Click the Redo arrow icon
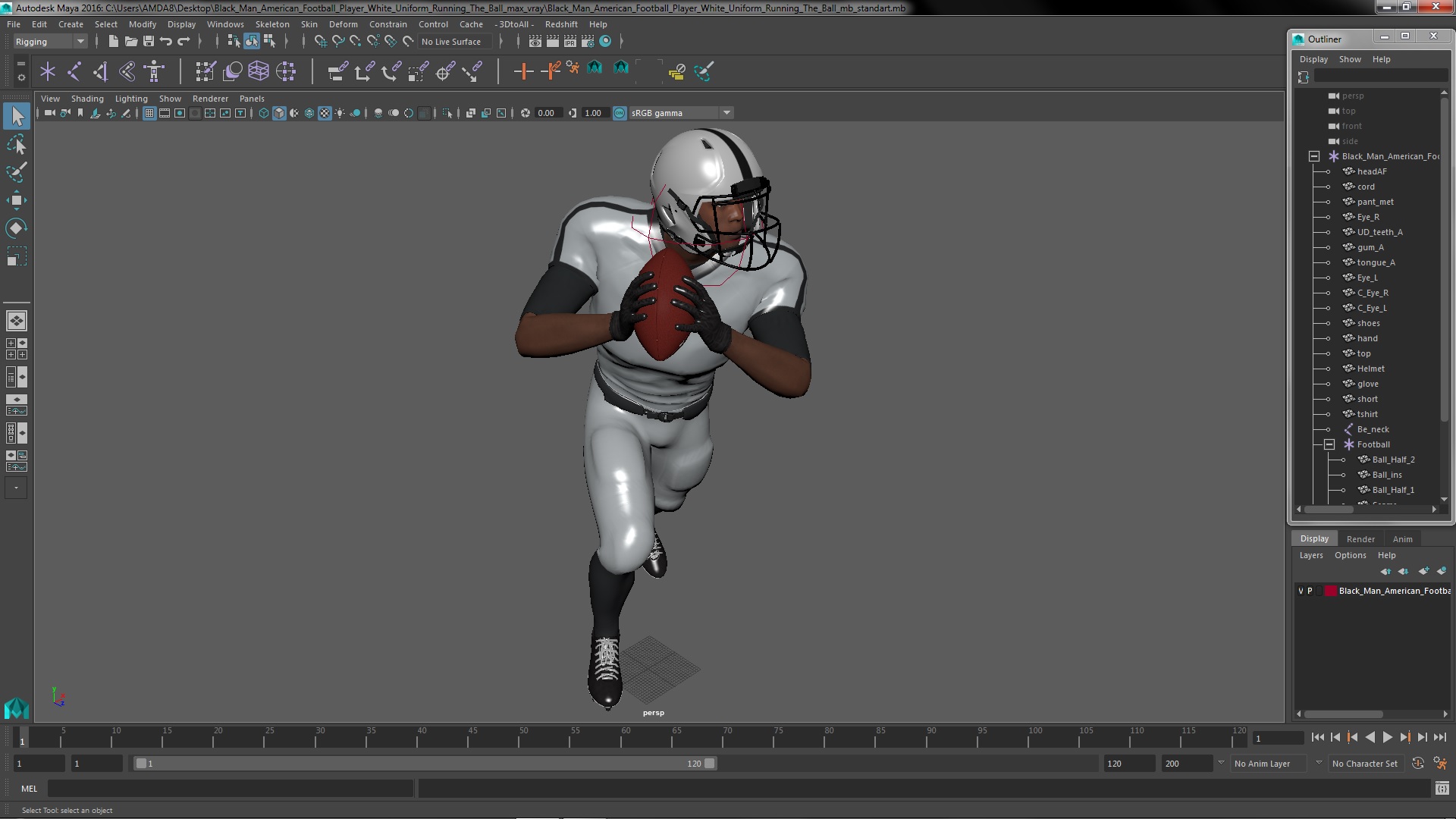The width and height of the screenshot is (1456, 819). [184, 41]
